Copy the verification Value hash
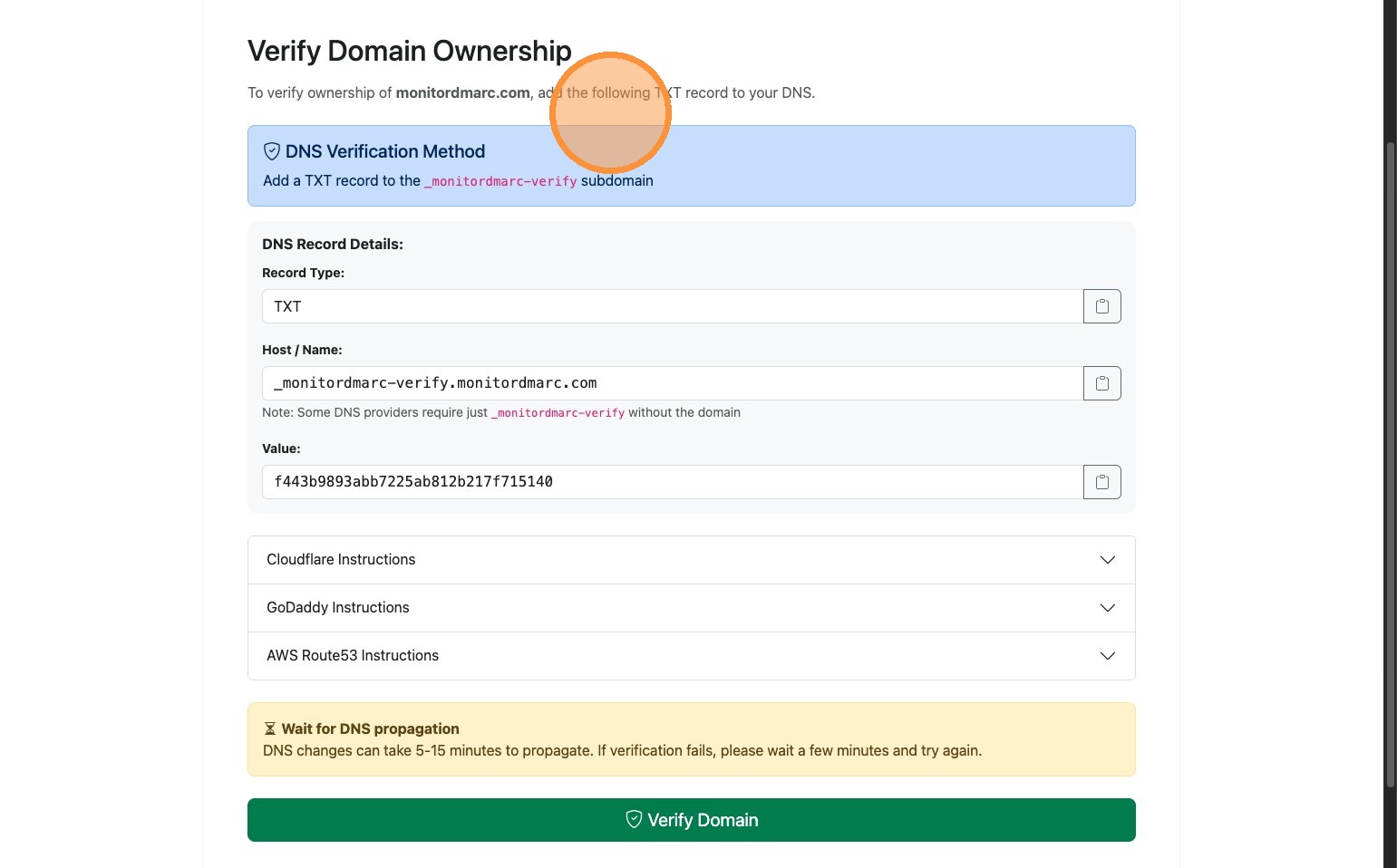Viewport: 1397px width, 868px height. click(x=1101, y=482)
